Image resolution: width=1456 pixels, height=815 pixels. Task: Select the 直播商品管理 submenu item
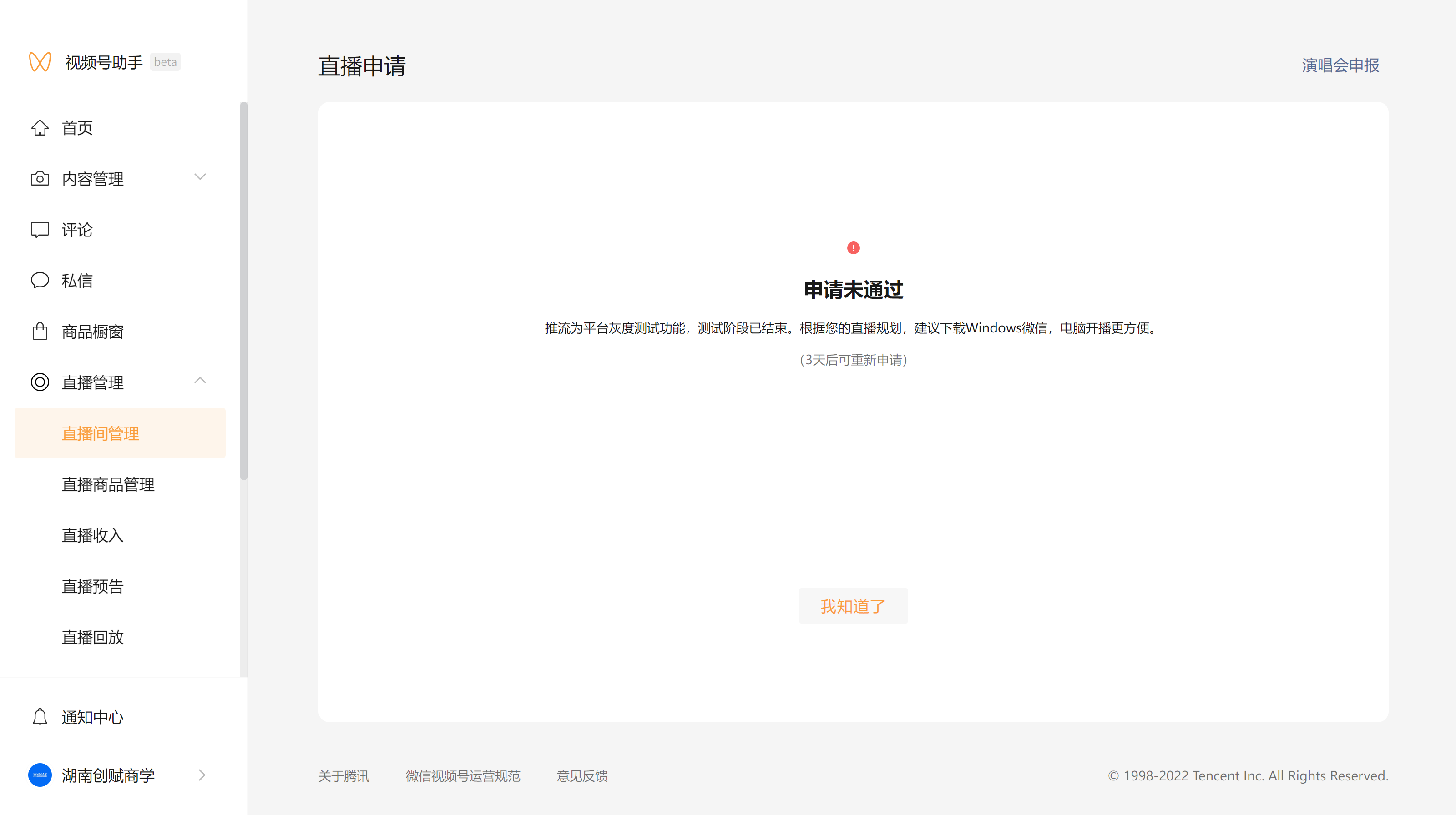tap(120, 484)
